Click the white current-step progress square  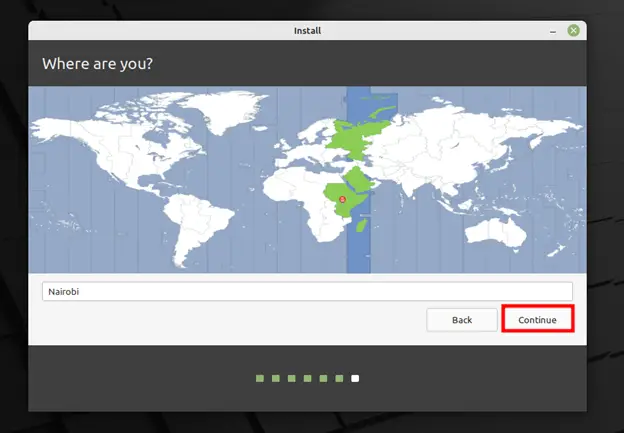click(x=355, y=378)
